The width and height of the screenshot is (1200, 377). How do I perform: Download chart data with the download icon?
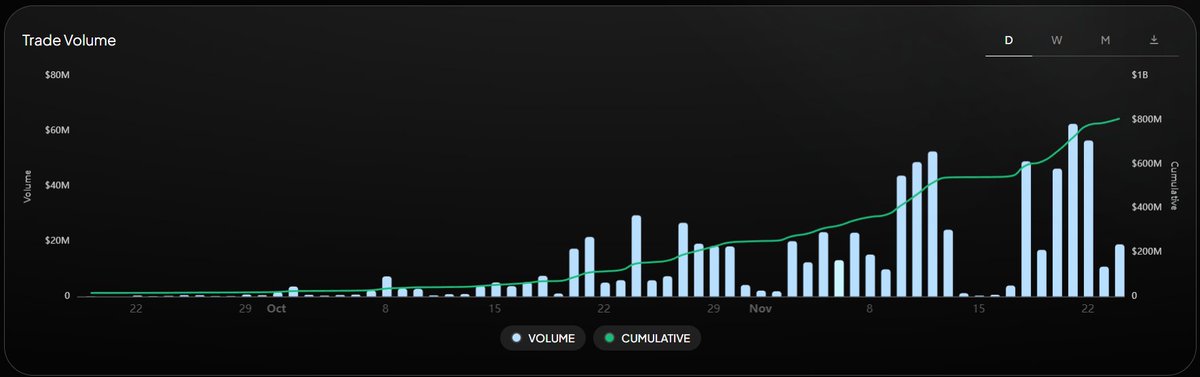(1154, 40)
